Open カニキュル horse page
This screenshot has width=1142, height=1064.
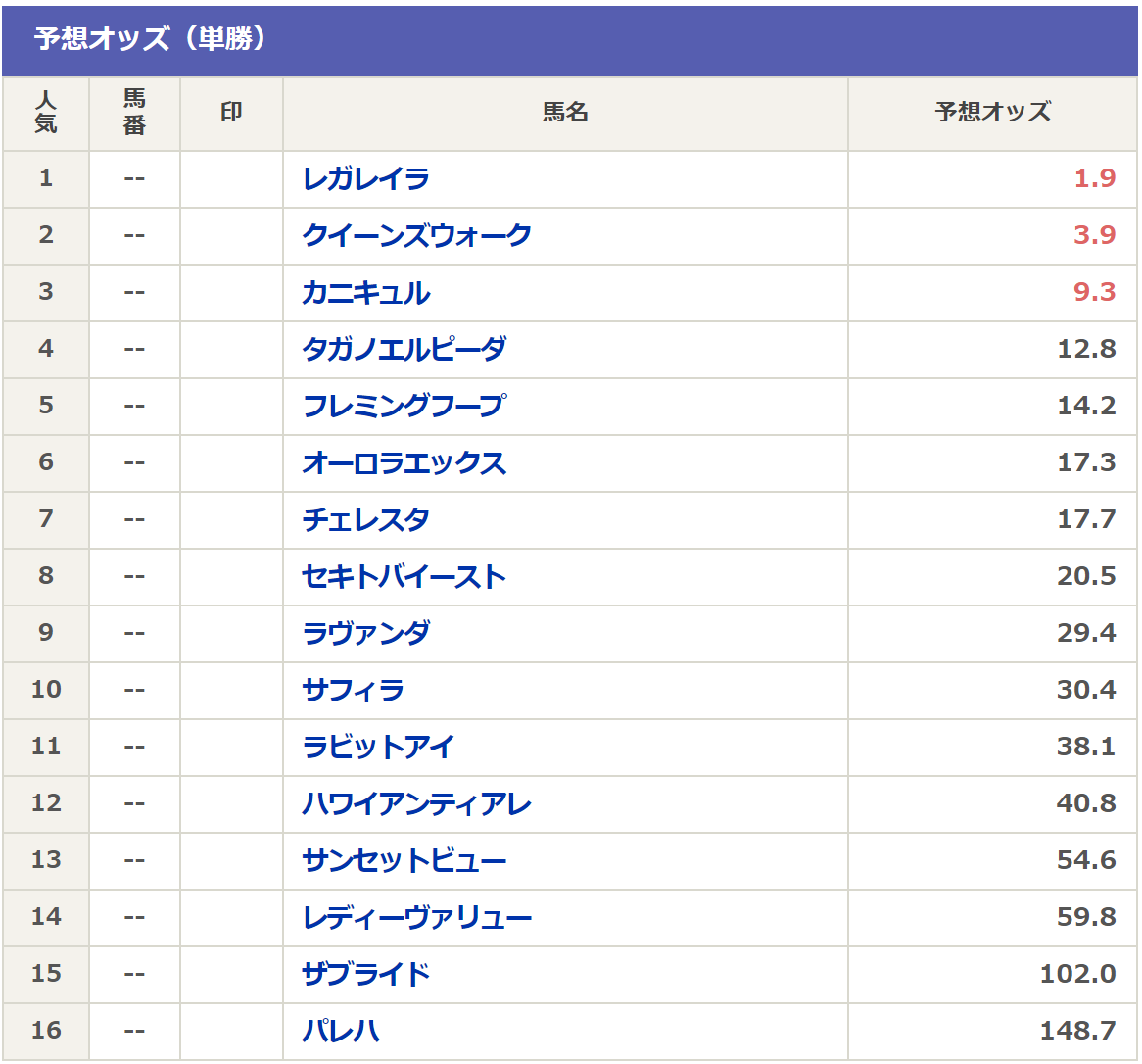pyautogui.click(x=365, y=293)
